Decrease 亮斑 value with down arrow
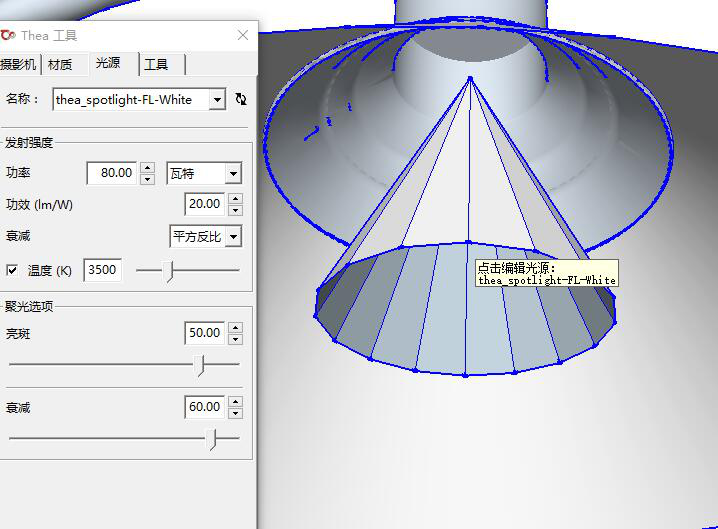Viewport: 718px width, 529px height. 235,339
